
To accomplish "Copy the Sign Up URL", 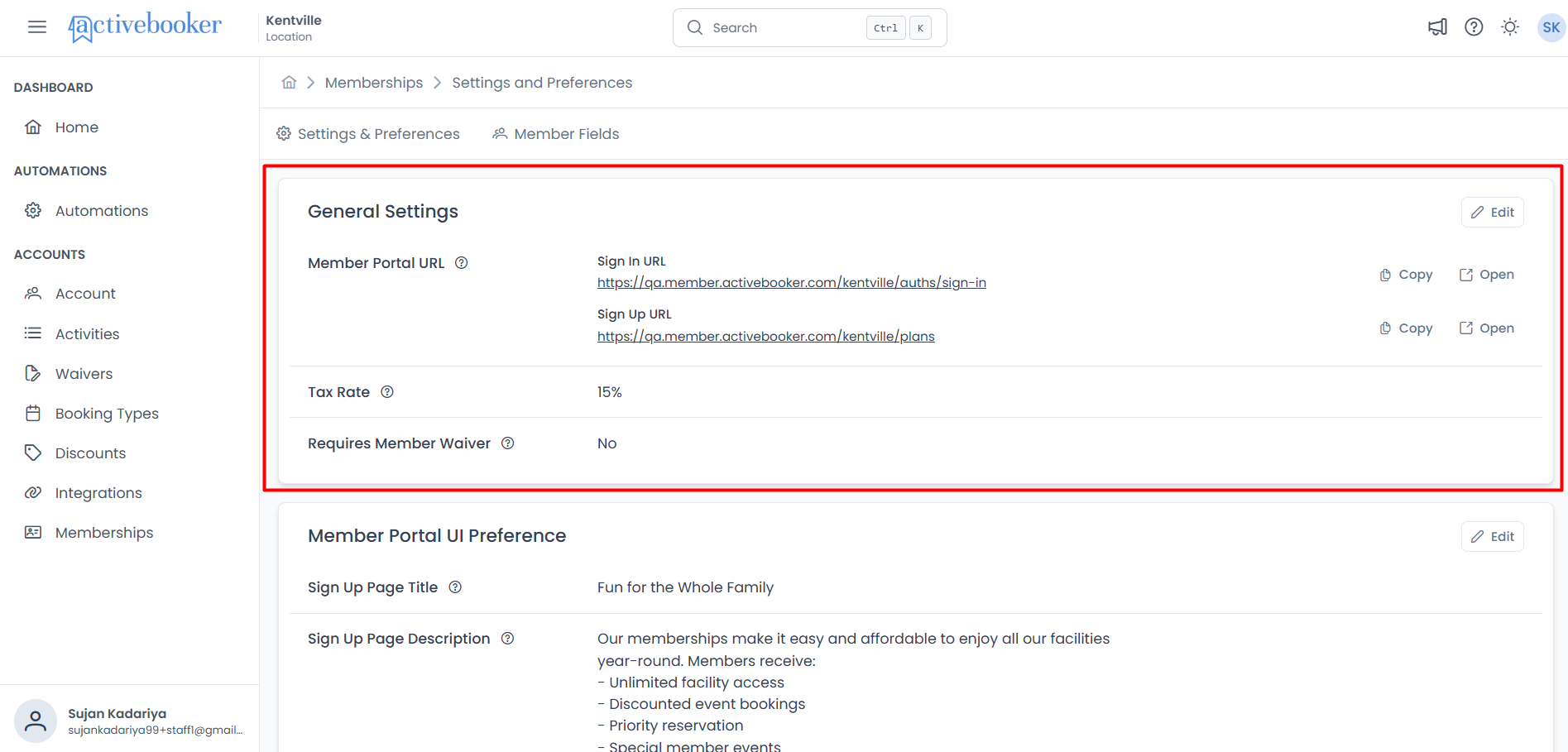I will tap(1406, 328).
